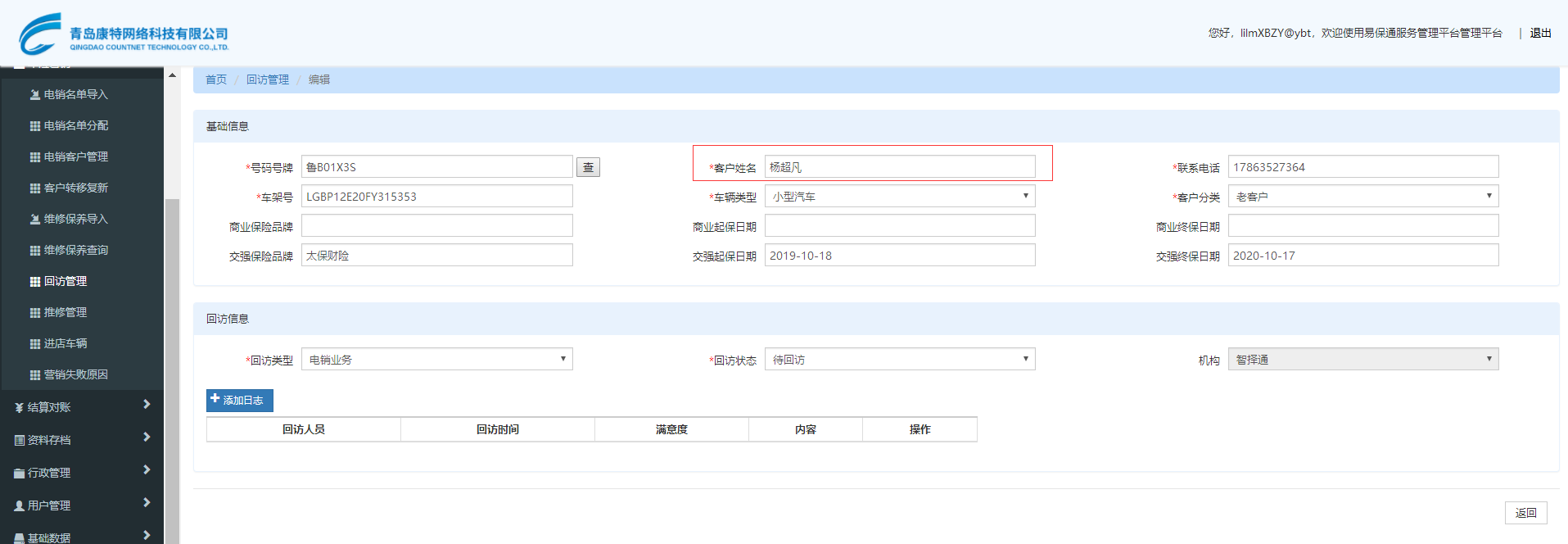Click the 号码号牌 input field
The height and width of the screenshot is (544, 1568).
(436, 166)
